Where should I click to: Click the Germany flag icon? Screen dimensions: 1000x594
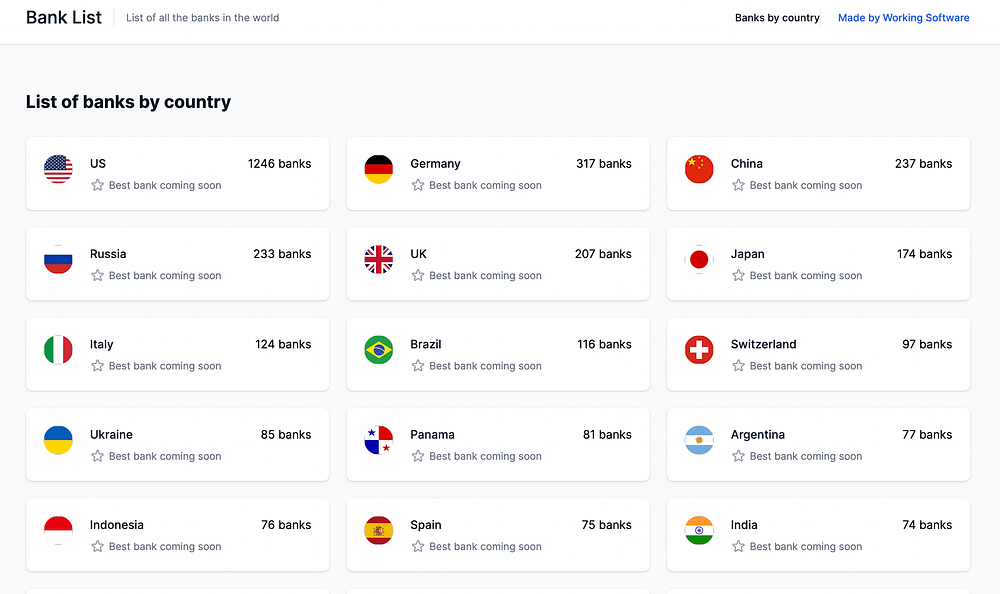point(379,169)
